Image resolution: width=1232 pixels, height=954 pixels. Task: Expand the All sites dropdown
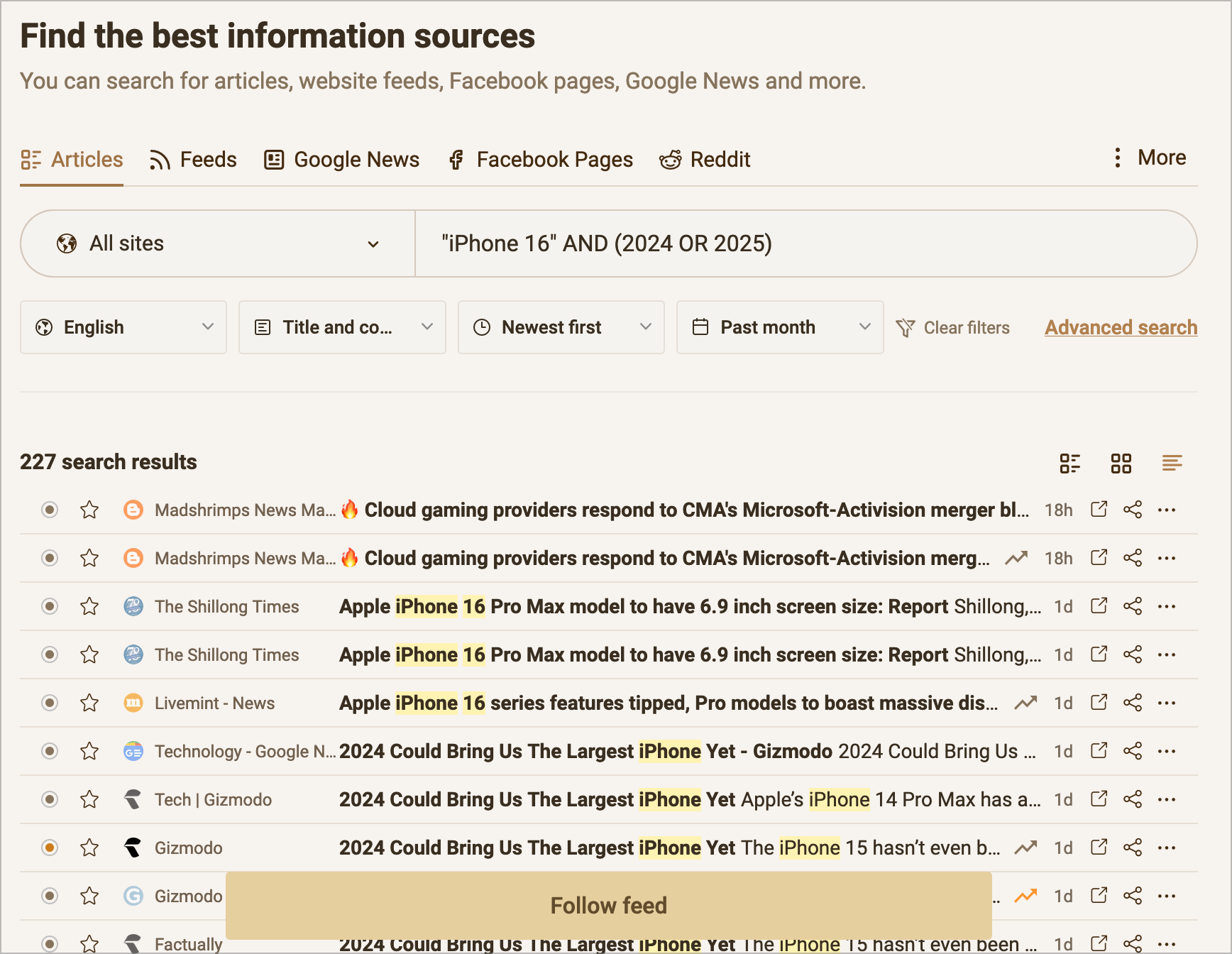(217, 243)
